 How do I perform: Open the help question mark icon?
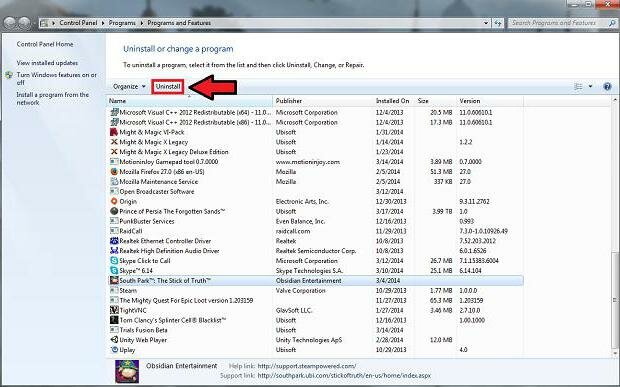coord(607,87)
